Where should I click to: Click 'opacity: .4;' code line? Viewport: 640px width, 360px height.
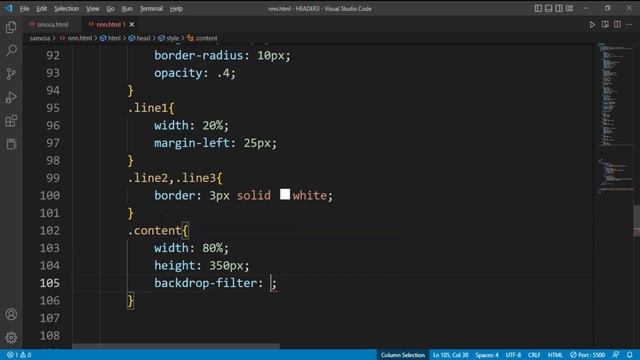click(195, 73)
